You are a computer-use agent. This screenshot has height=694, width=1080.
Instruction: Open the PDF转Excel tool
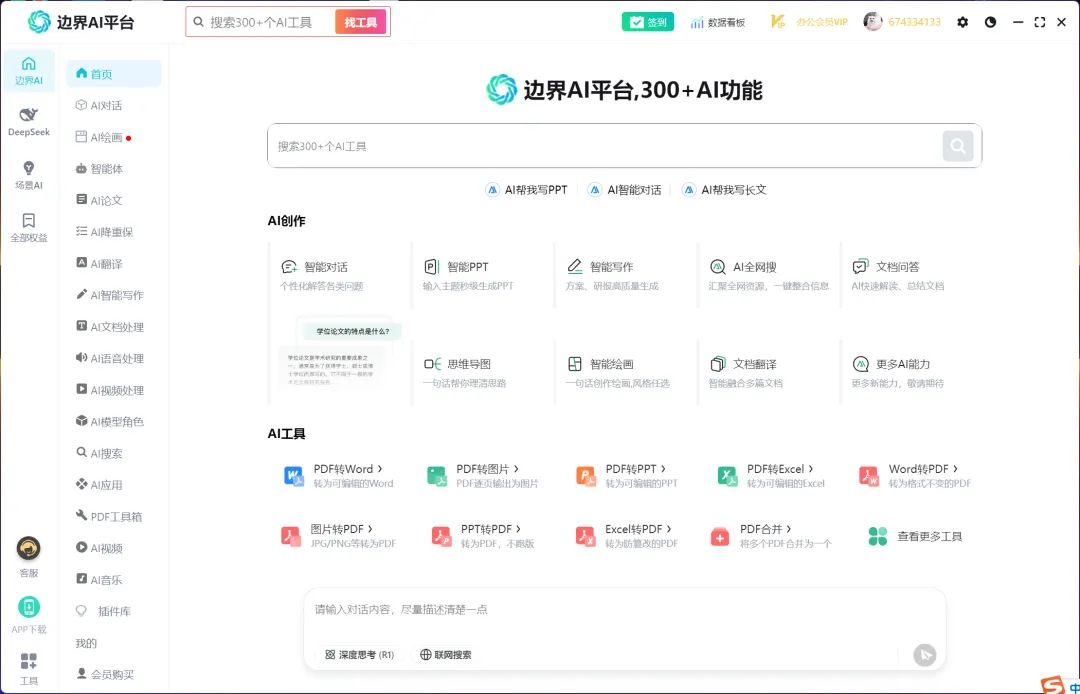[x=770, y=476]
